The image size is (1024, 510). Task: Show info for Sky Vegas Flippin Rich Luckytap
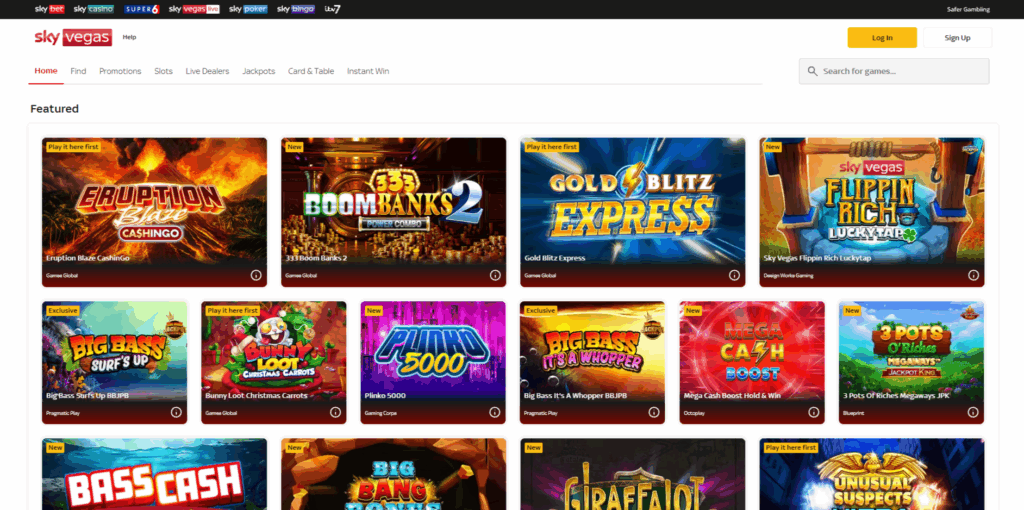tap(973, 275)
